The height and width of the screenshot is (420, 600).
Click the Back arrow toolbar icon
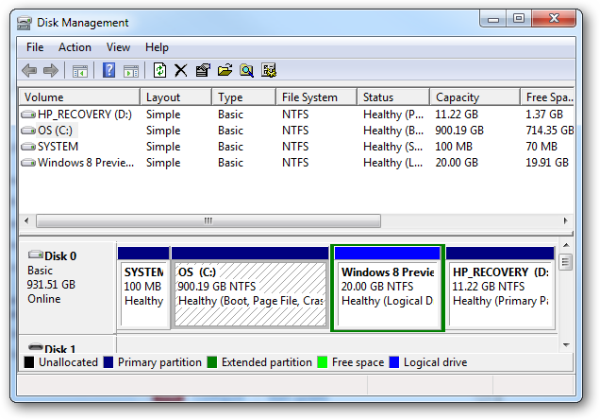(29, 70)
